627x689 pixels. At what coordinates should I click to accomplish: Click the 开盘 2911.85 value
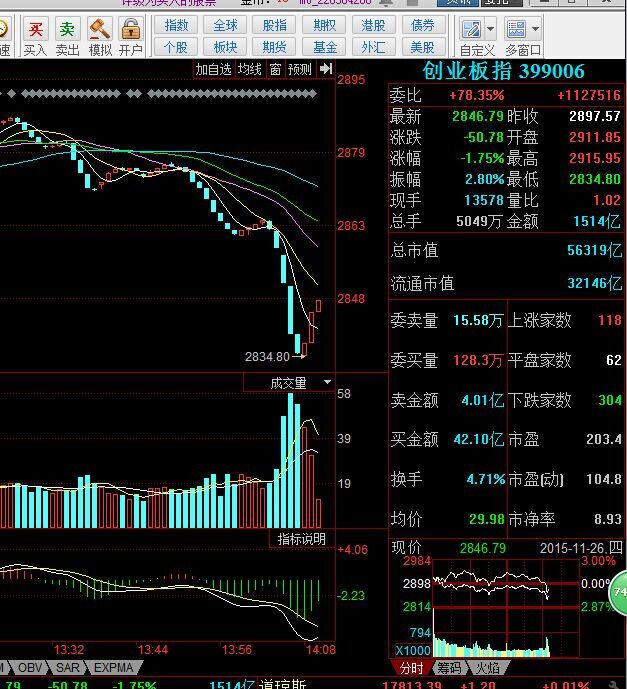tap(594, 137)
